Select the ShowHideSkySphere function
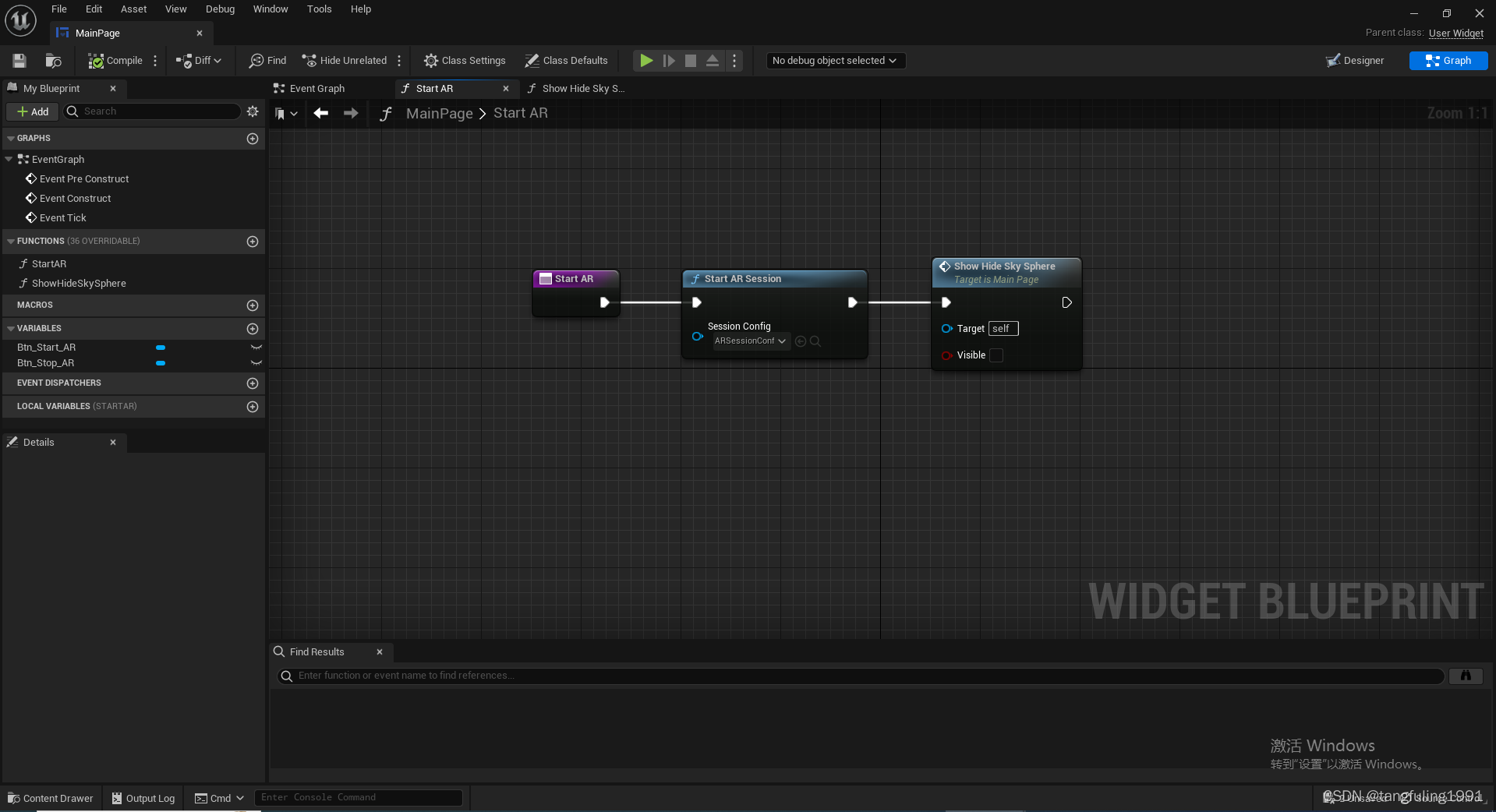The height and width of the screenshot is (812, 1496). click(78, 284)
